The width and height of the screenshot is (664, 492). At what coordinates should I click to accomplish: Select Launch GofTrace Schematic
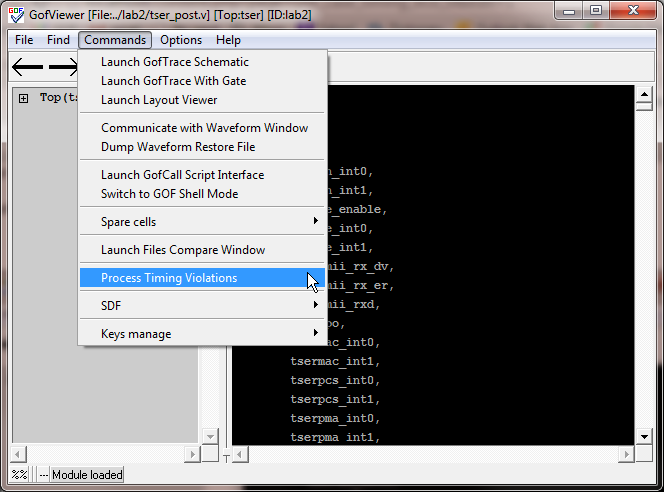pyautogui.click(x=175, y=62)
